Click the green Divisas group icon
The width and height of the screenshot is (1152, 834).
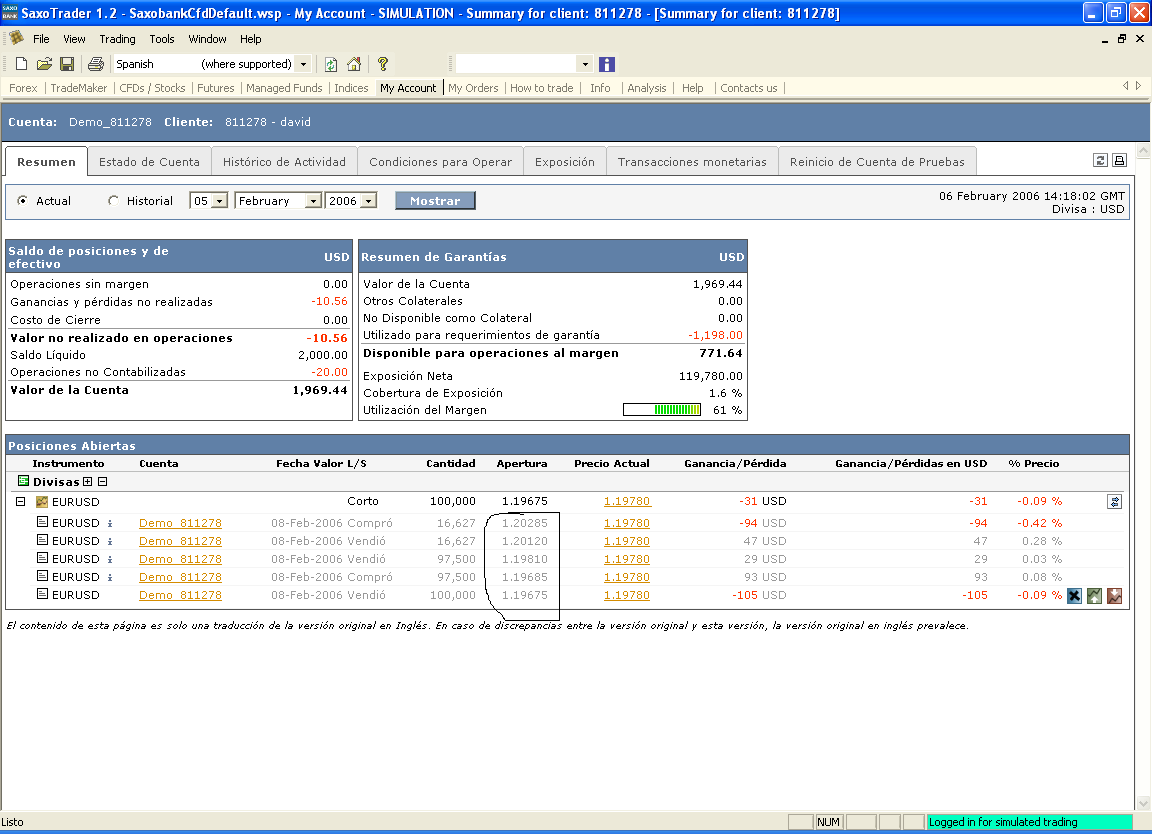pyautogui.click(x=24, y=481)
